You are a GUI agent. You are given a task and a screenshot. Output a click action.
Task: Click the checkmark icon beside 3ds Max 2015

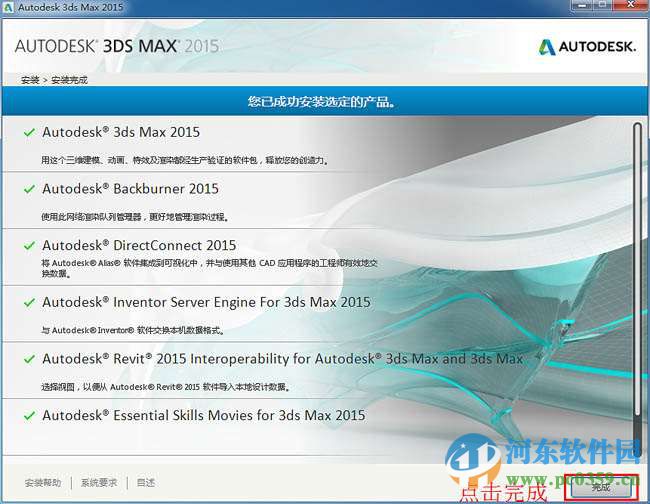pos(29,133)
